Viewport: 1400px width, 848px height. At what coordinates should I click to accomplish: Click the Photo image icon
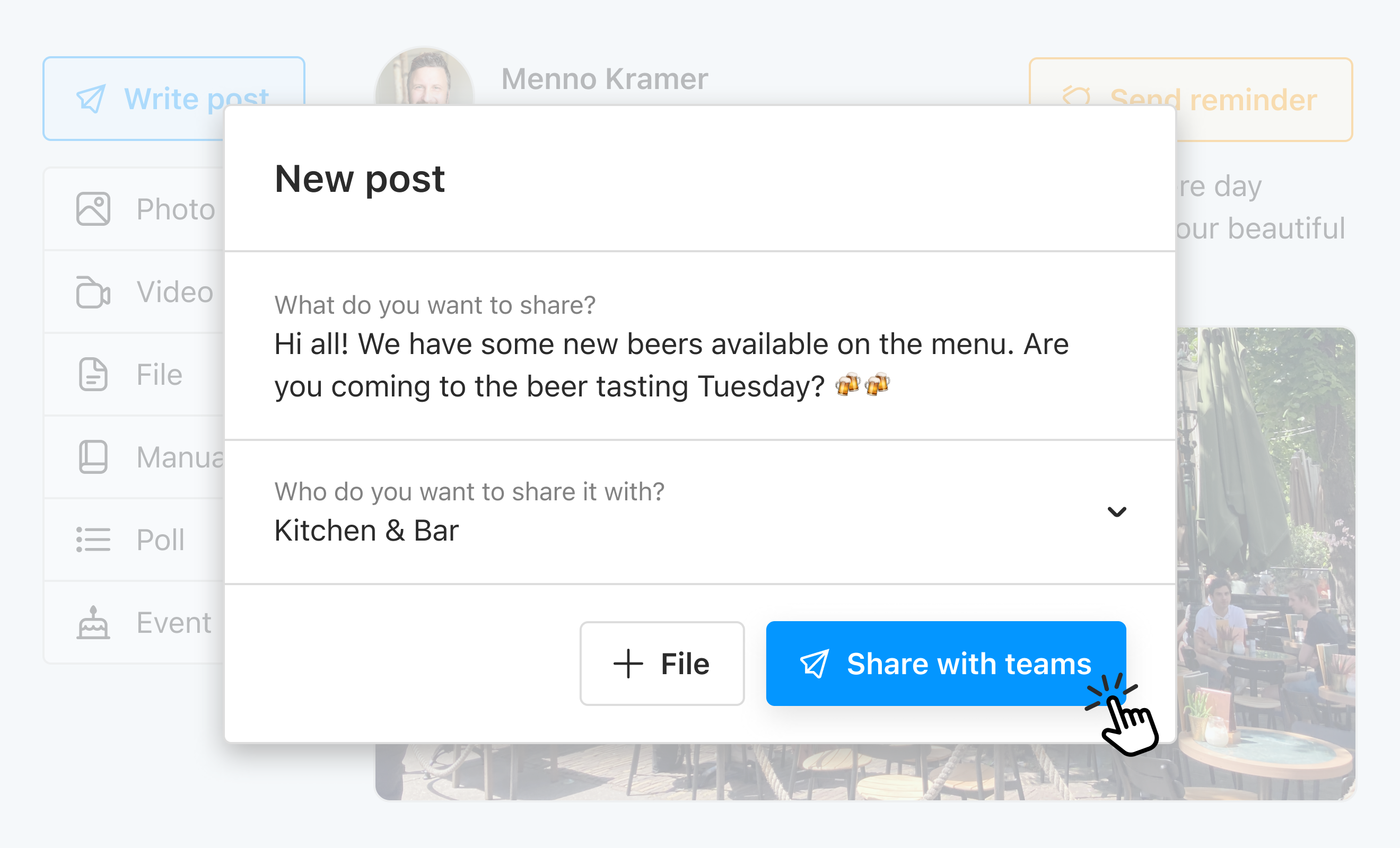click(x=93, y=209)
